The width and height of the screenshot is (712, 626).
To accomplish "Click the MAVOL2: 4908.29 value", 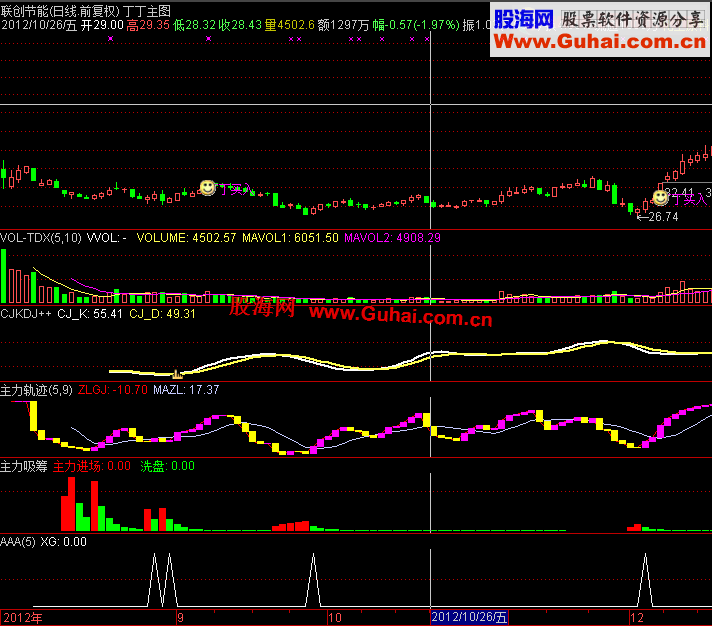I will pos(392,238).
